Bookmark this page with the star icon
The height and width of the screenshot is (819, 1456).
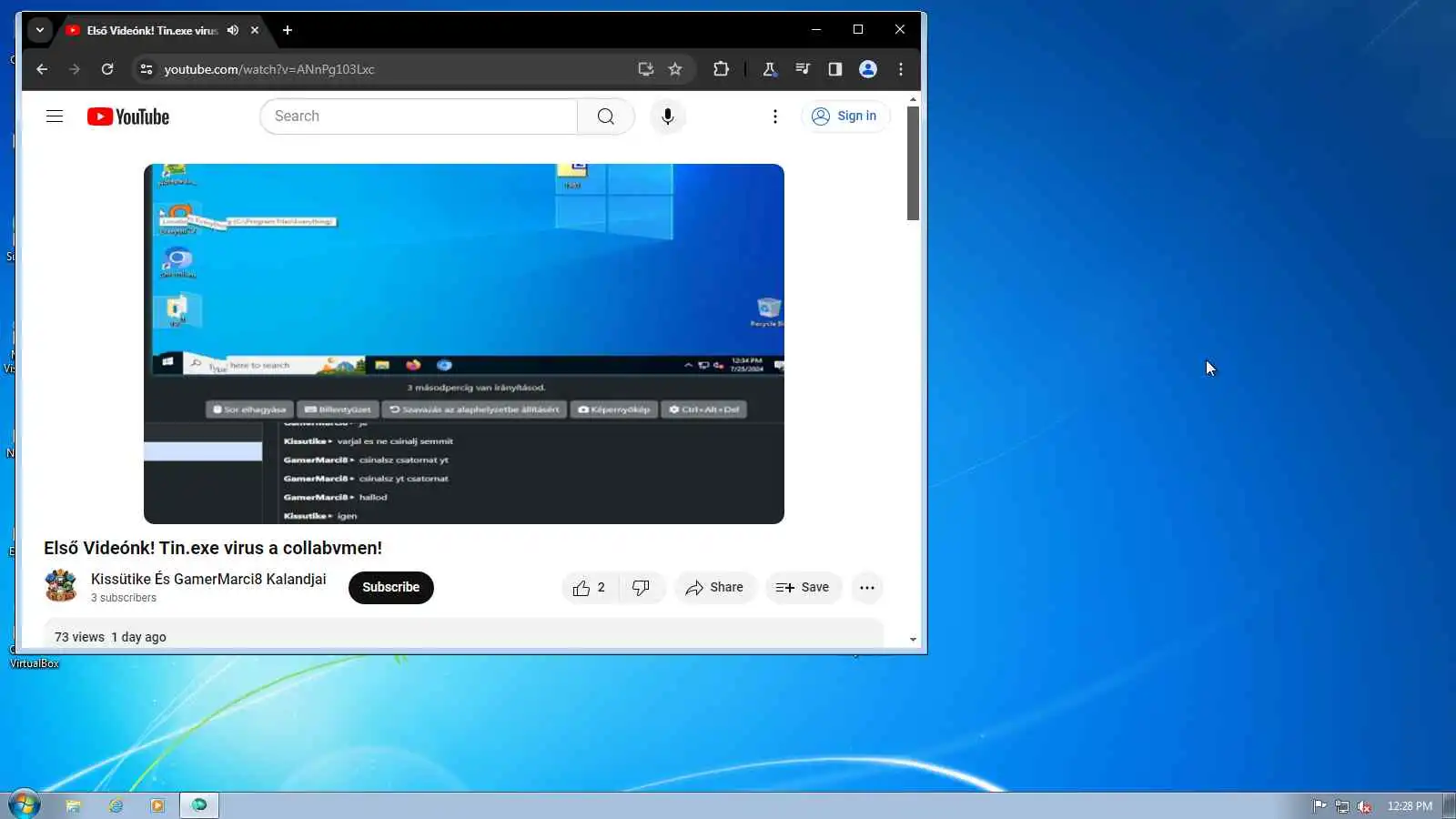675,69
